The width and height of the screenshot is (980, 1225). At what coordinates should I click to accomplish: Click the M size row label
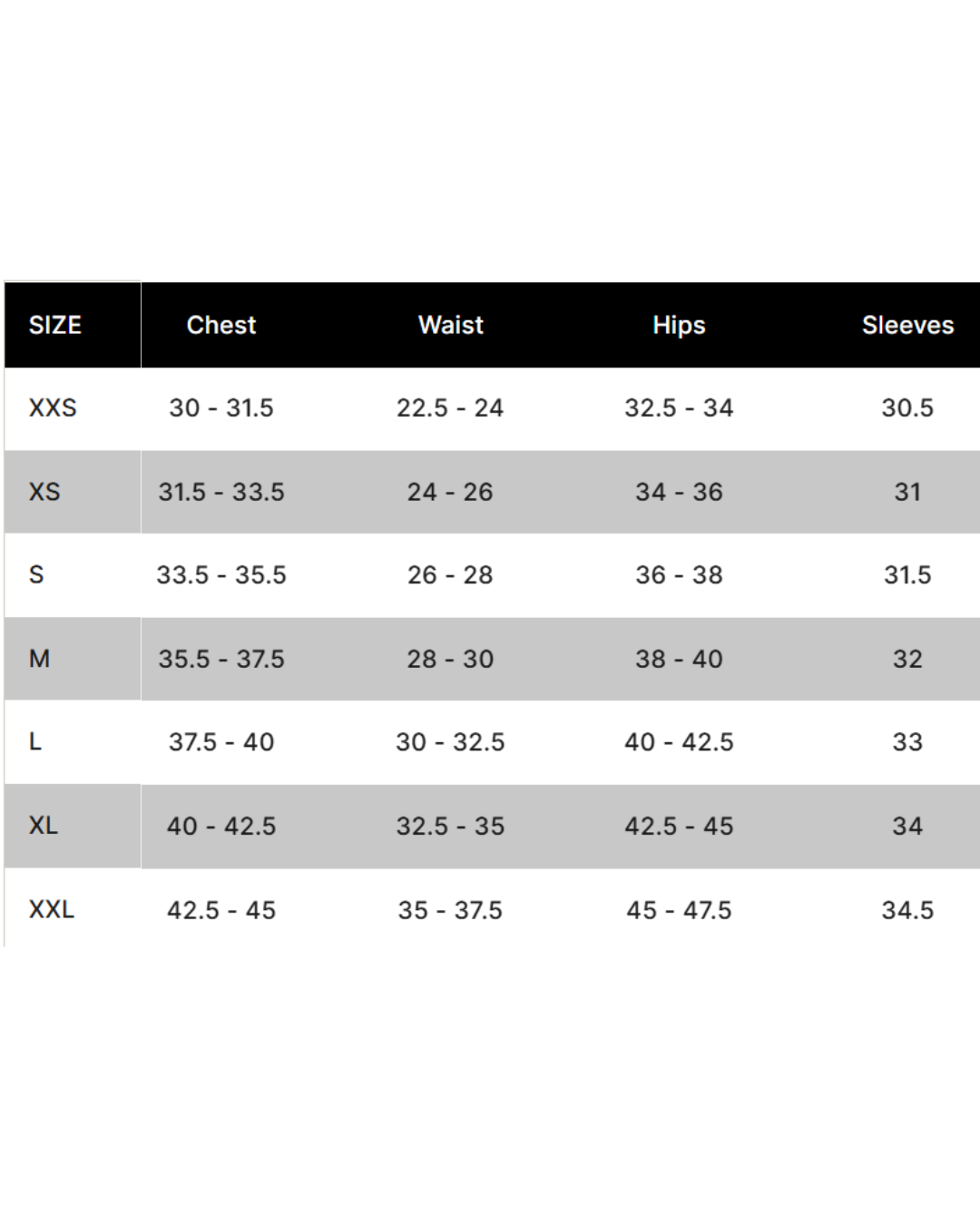39,659
